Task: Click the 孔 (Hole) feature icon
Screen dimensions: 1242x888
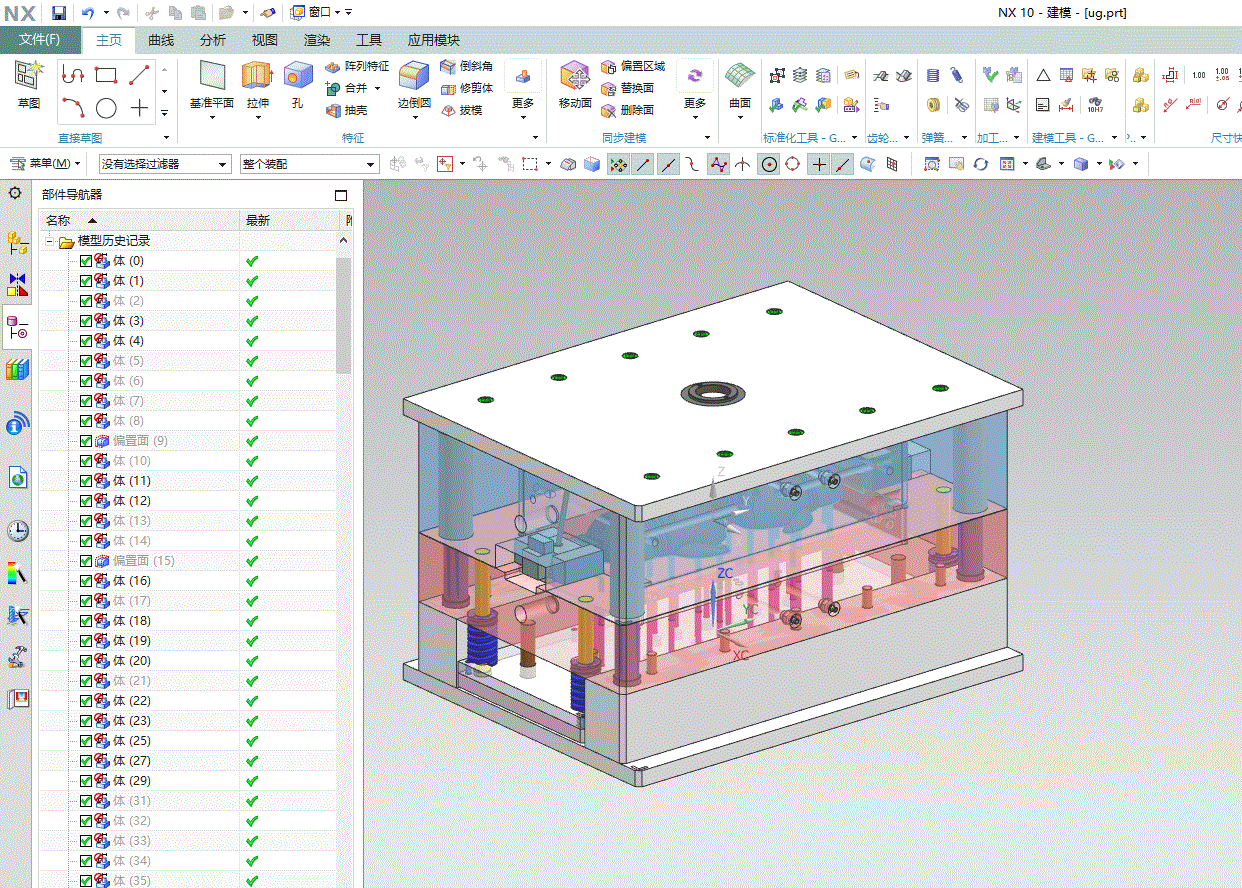Action: point(297,76)
